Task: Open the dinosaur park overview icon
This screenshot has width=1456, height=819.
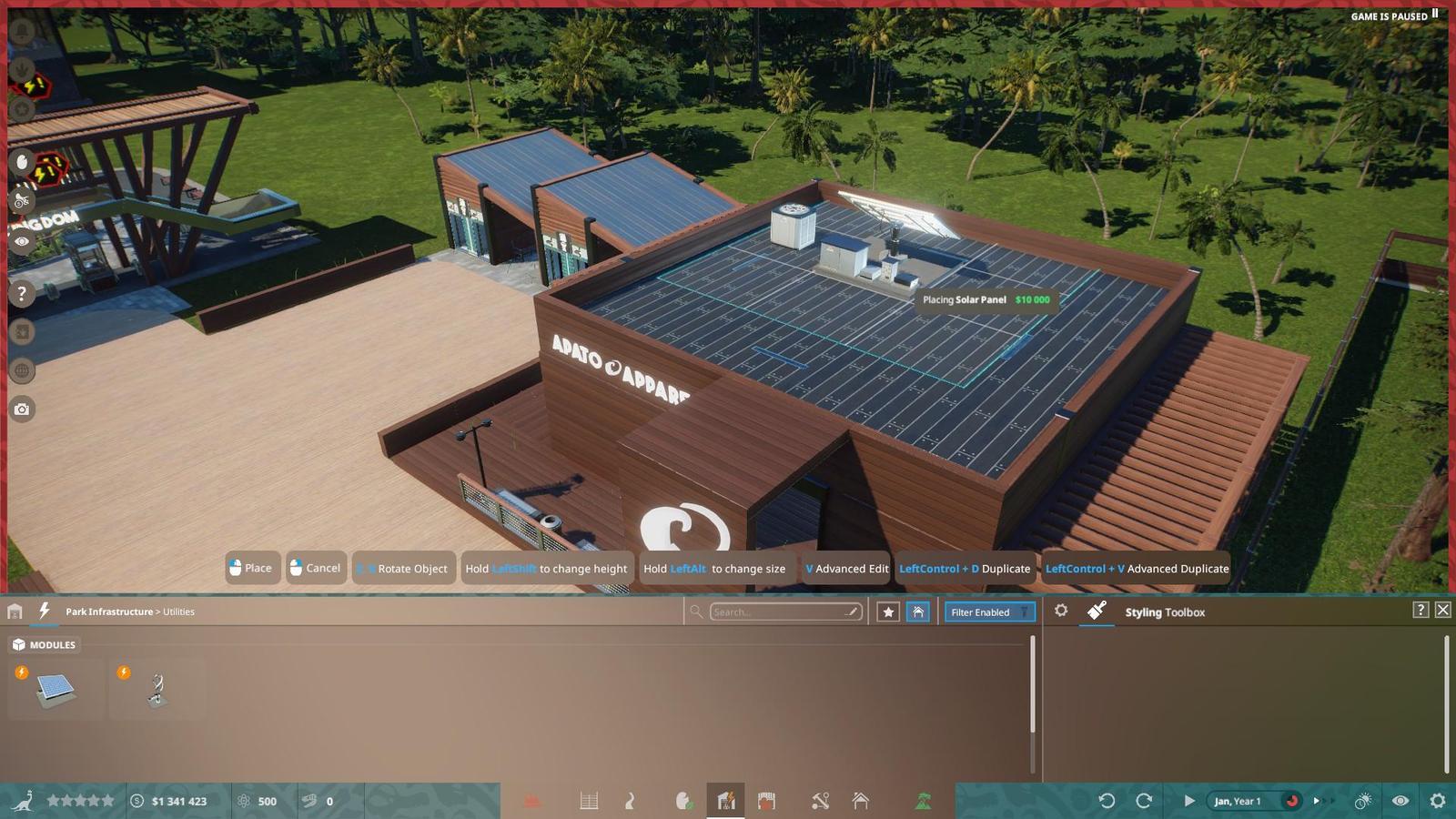Action: 22,801
